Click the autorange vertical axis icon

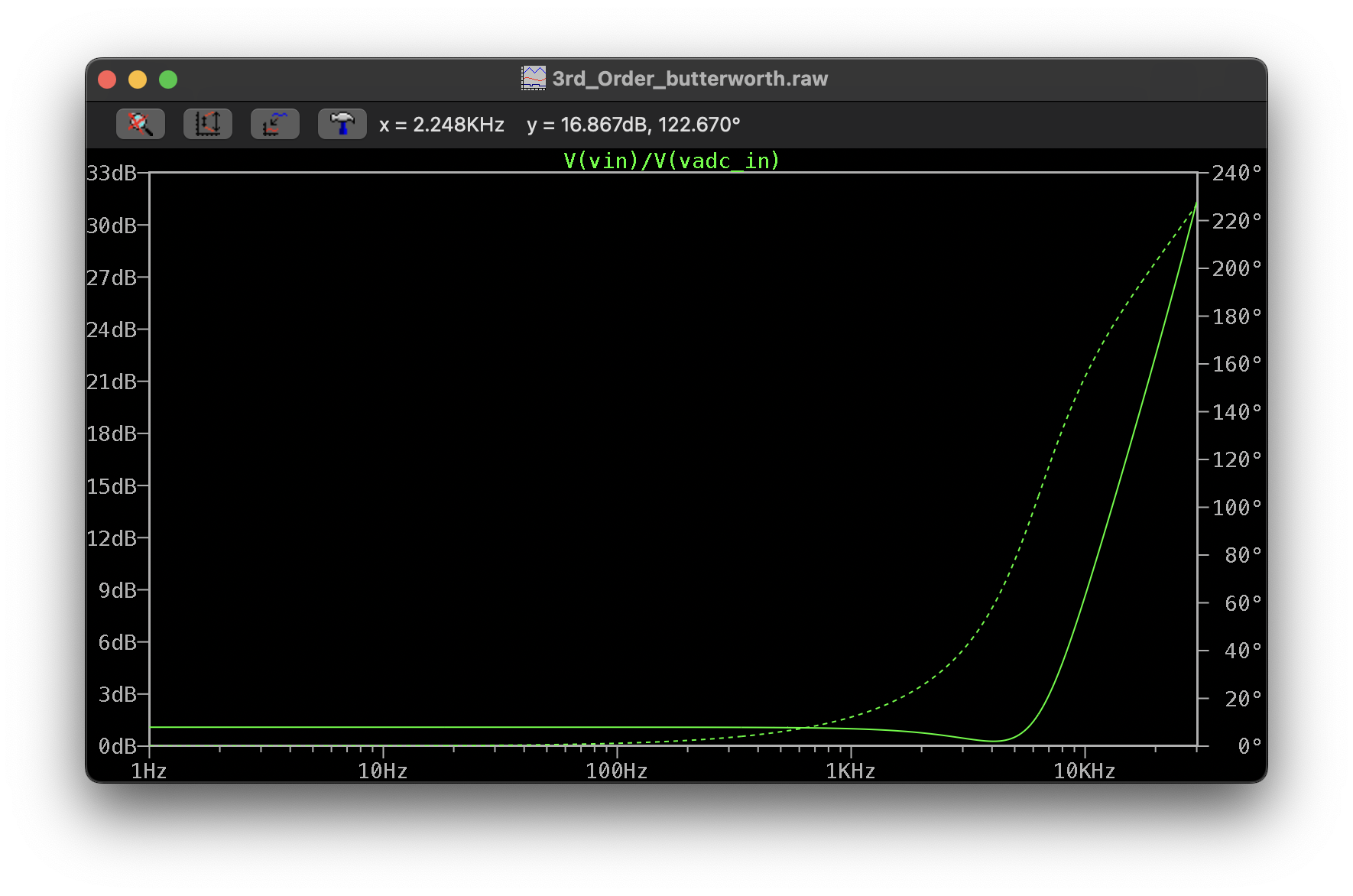208,124
